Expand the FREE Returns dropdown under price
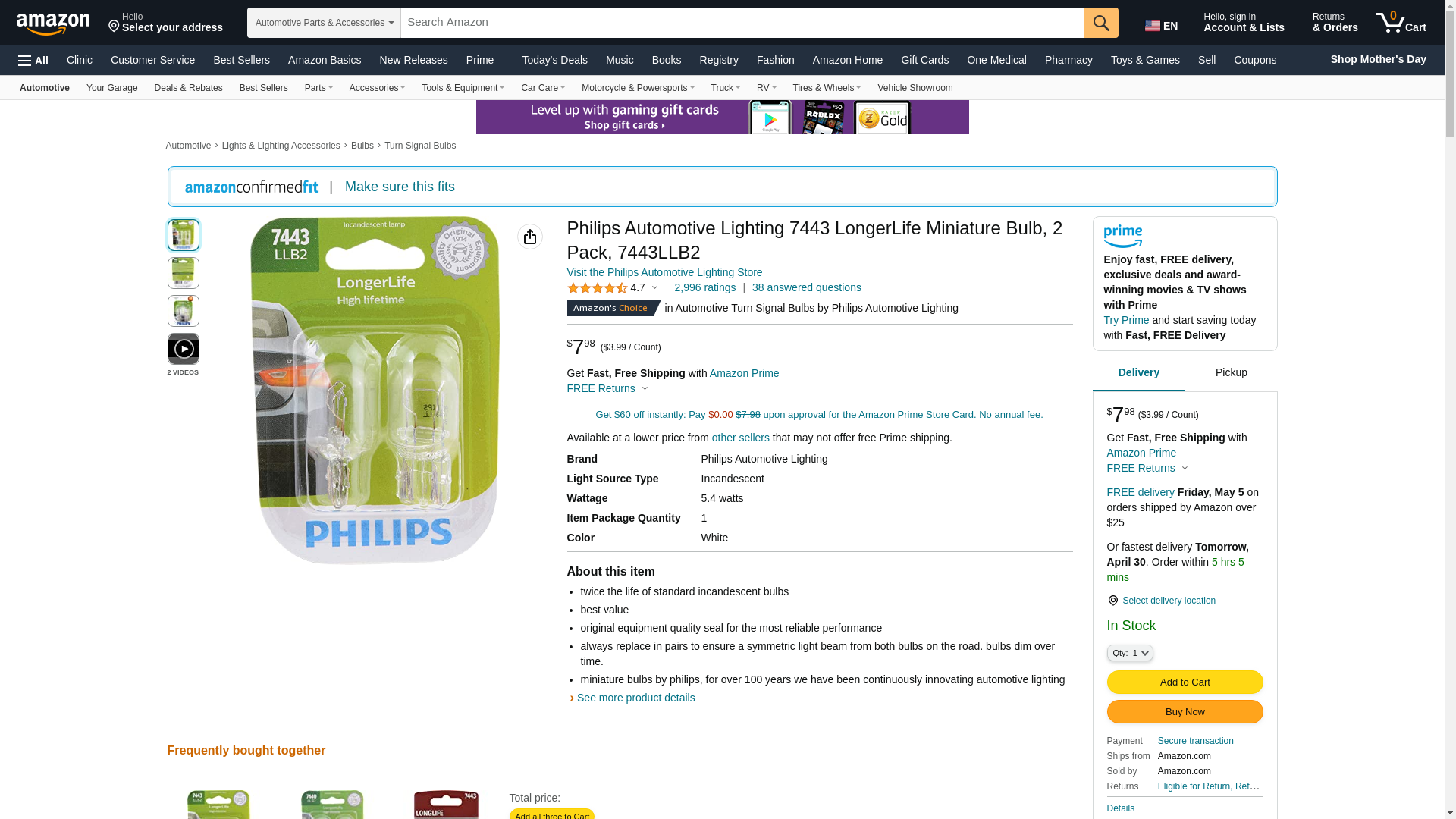1456x819 pixels. [607, 388]
